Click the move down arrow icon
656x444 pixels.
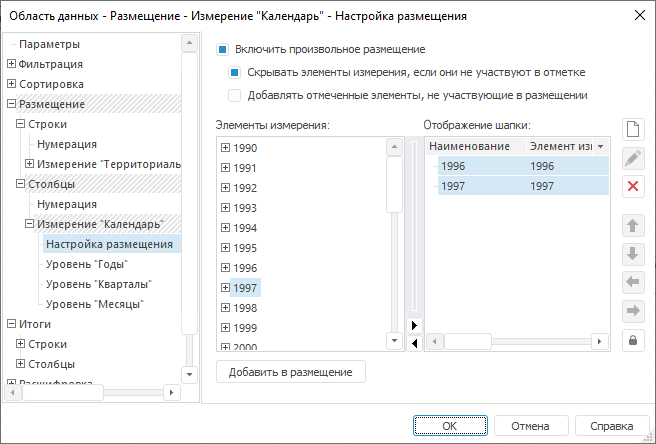(632, 253)
